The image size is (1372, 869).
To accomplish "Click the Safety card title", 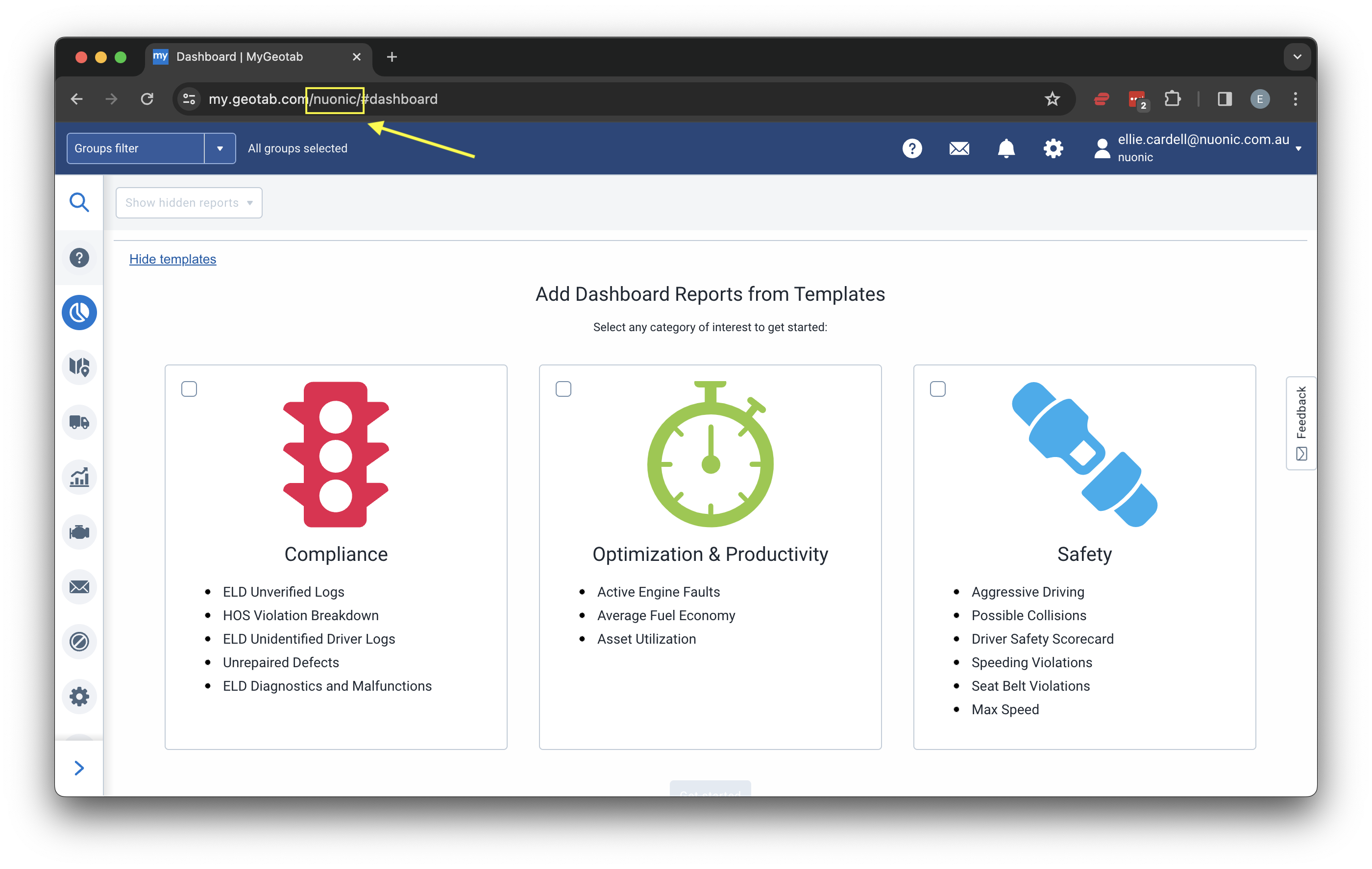I will point(1084,554).
